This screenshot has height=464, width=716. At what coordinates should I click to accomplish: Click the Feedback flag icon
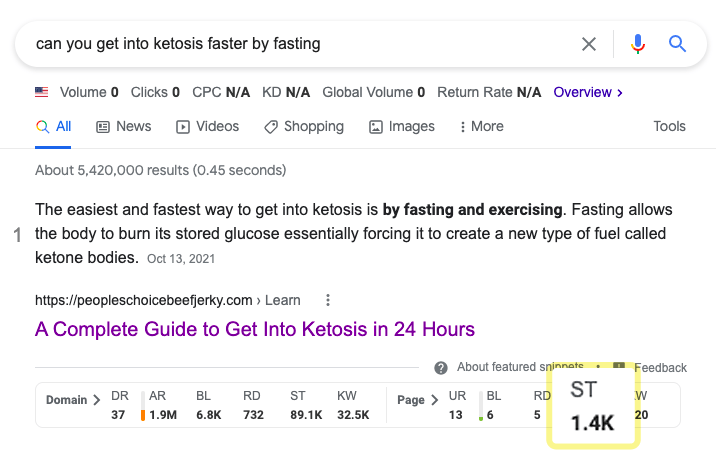[619, 365]
